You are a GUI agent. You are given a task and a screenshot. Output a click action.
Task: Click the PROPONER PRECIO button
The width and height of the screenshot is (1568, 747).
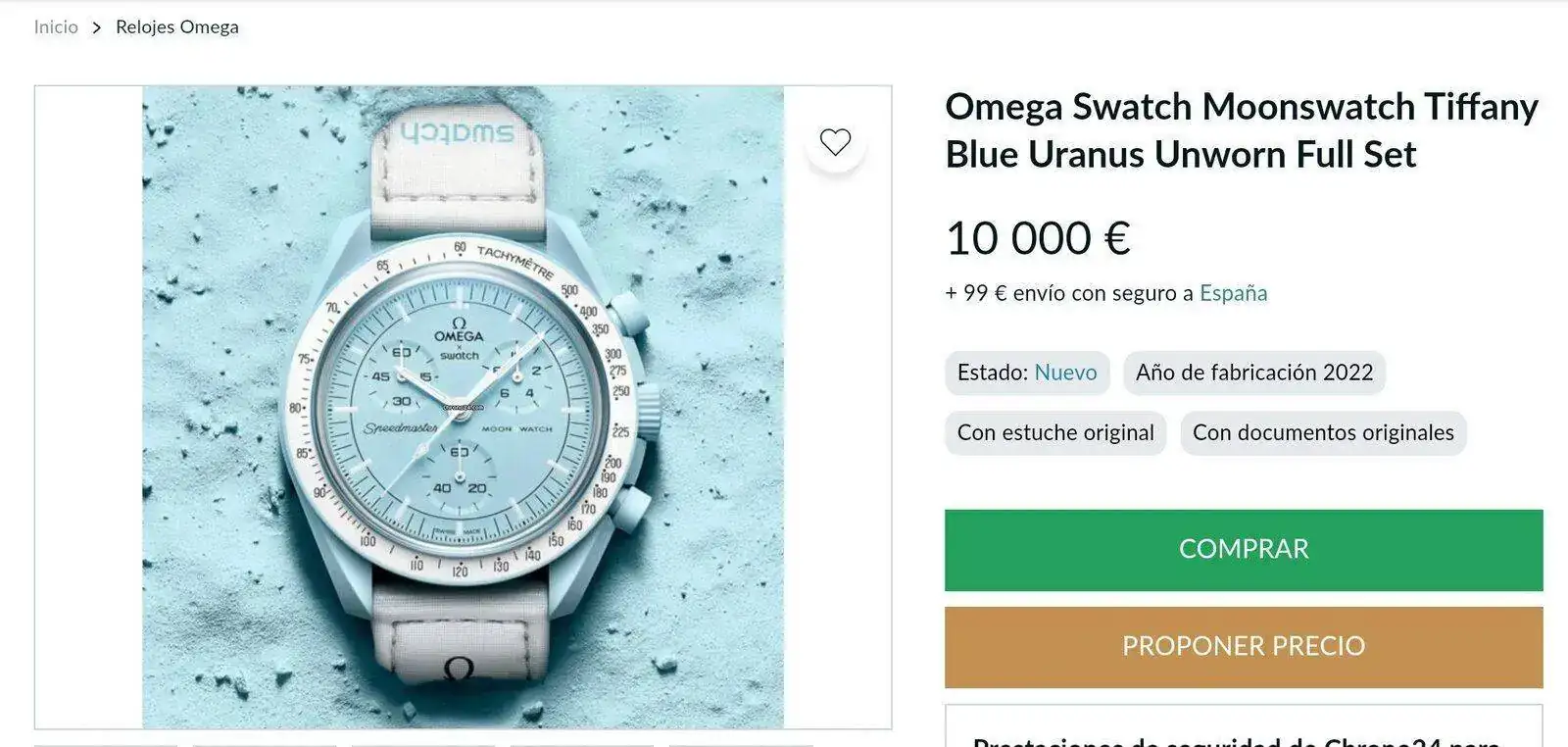(x=1244, y=647)
